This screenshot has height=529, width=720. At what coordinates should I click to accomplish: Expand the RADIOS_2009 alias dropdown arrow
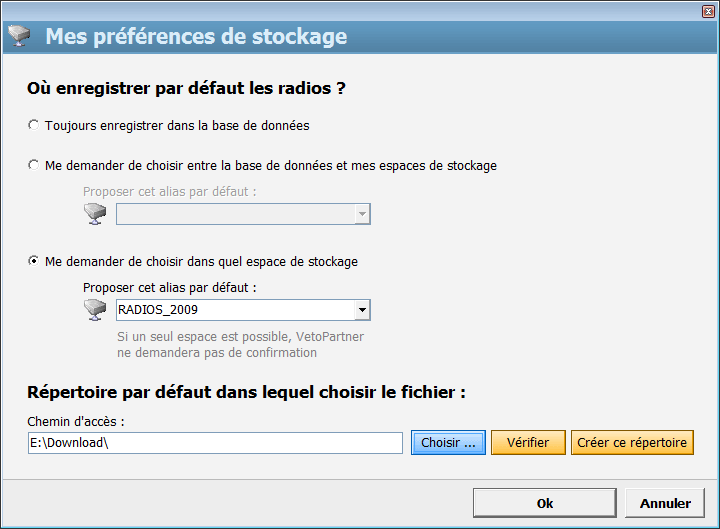coord(362,310)
